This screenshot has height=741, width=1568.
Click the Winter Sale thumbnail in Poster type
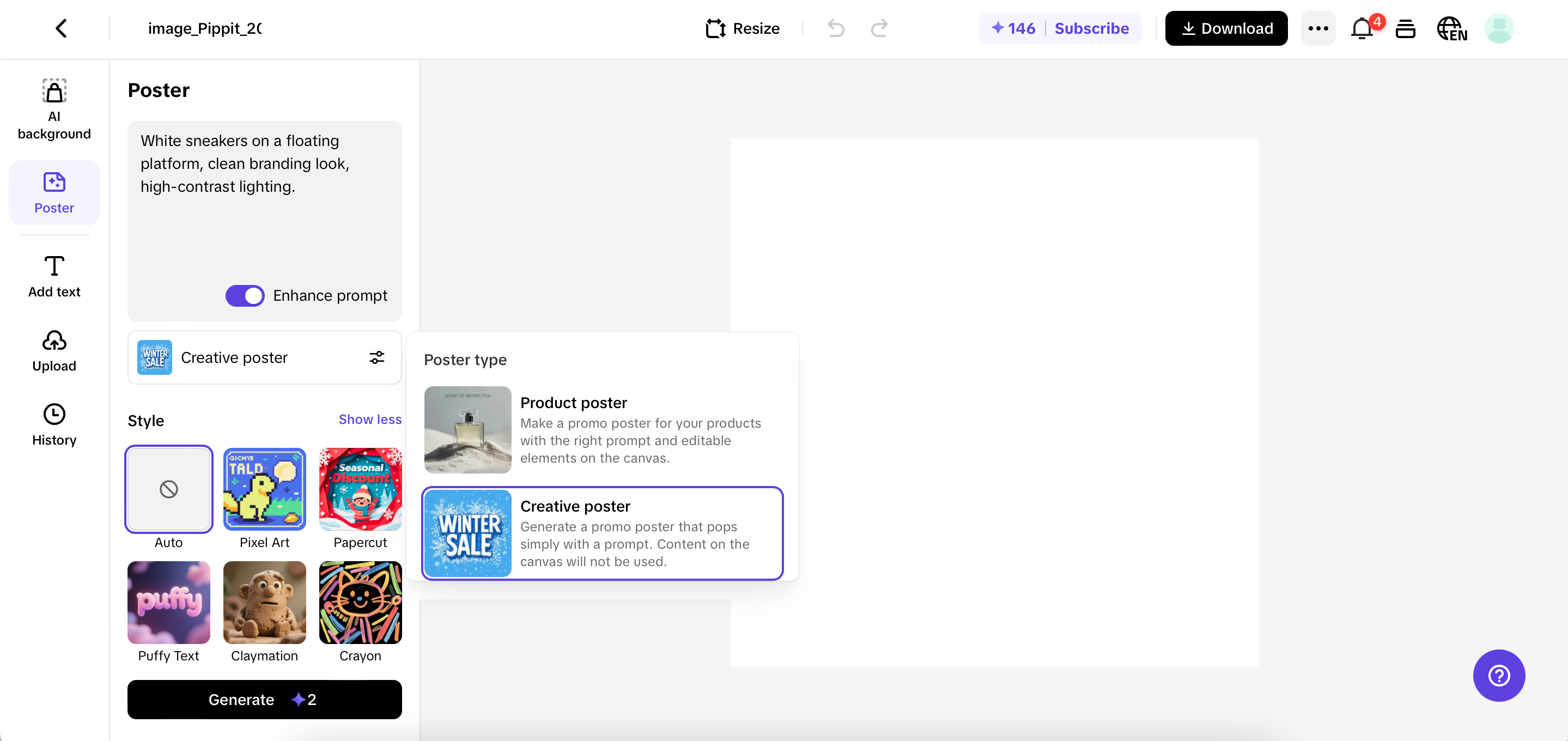(x=467, y=533)
